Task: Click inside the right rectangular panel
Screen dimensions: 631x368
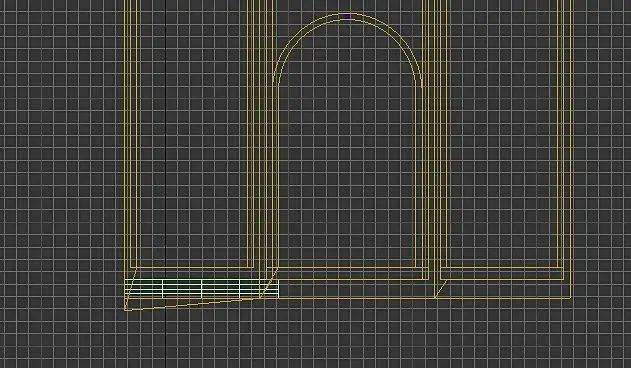Action: (x=499, y=141)
